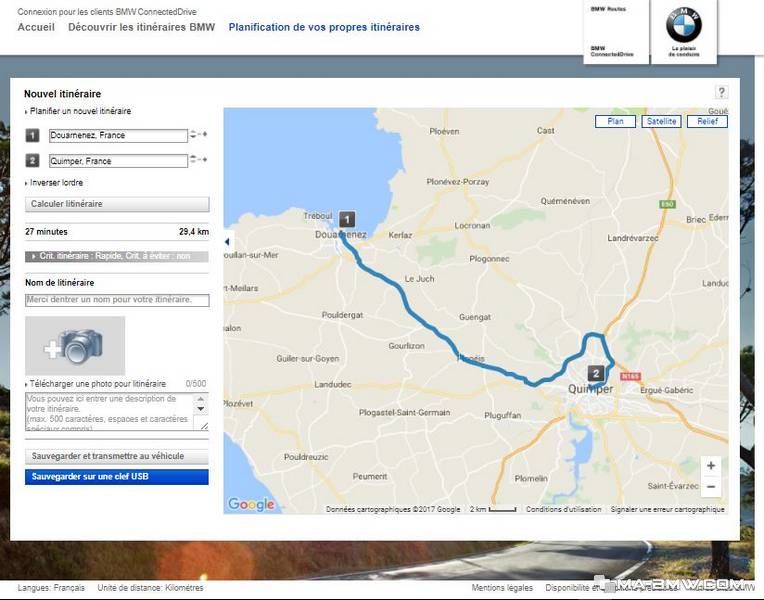Reorder Douarnenez waypoint using up-down arrows
The image size is (764, 600).
pos(193,134)
